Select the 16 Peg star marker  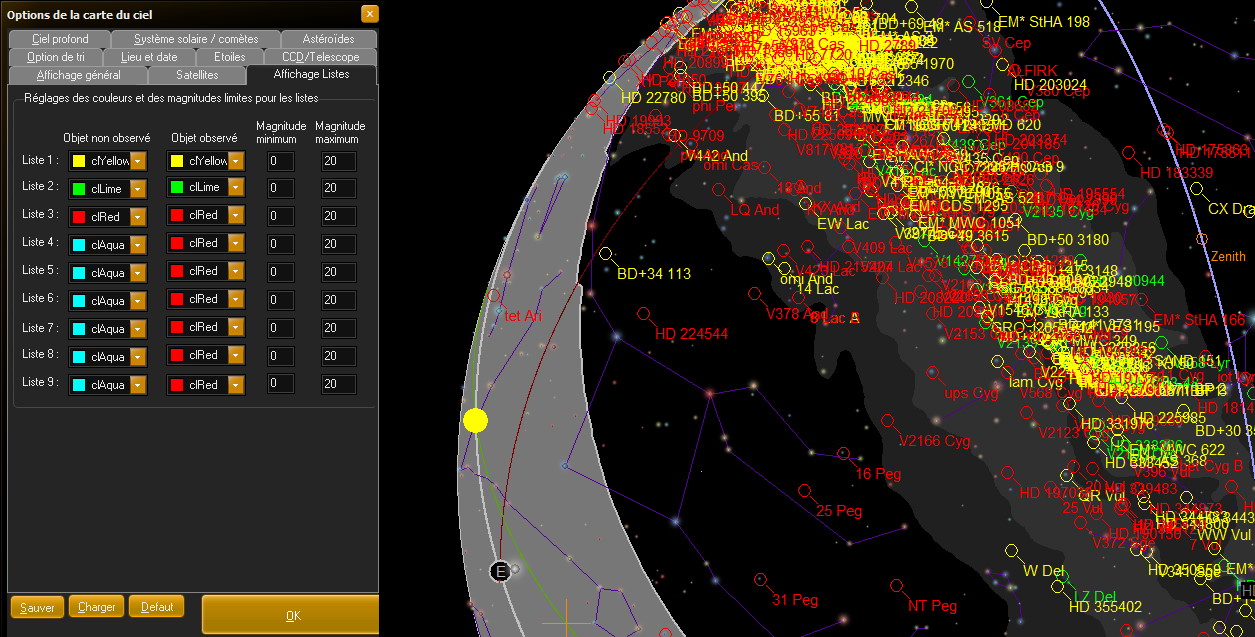844,454
